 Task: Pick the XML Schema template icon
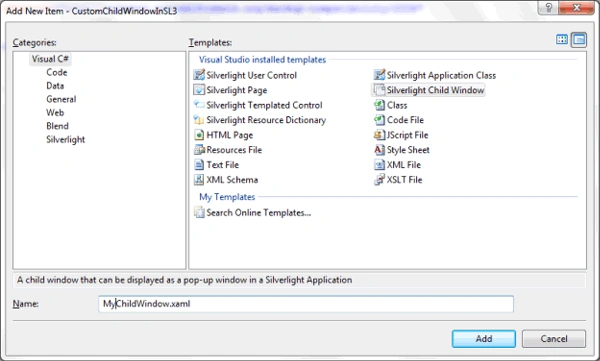click(x=199, y=180)
